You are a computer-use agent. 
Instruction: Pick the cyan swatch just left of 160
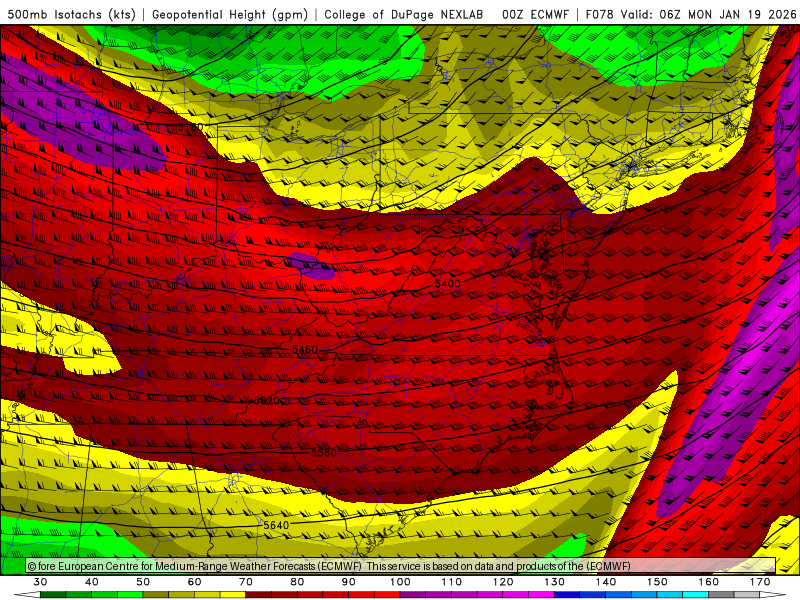click(695, 595)
